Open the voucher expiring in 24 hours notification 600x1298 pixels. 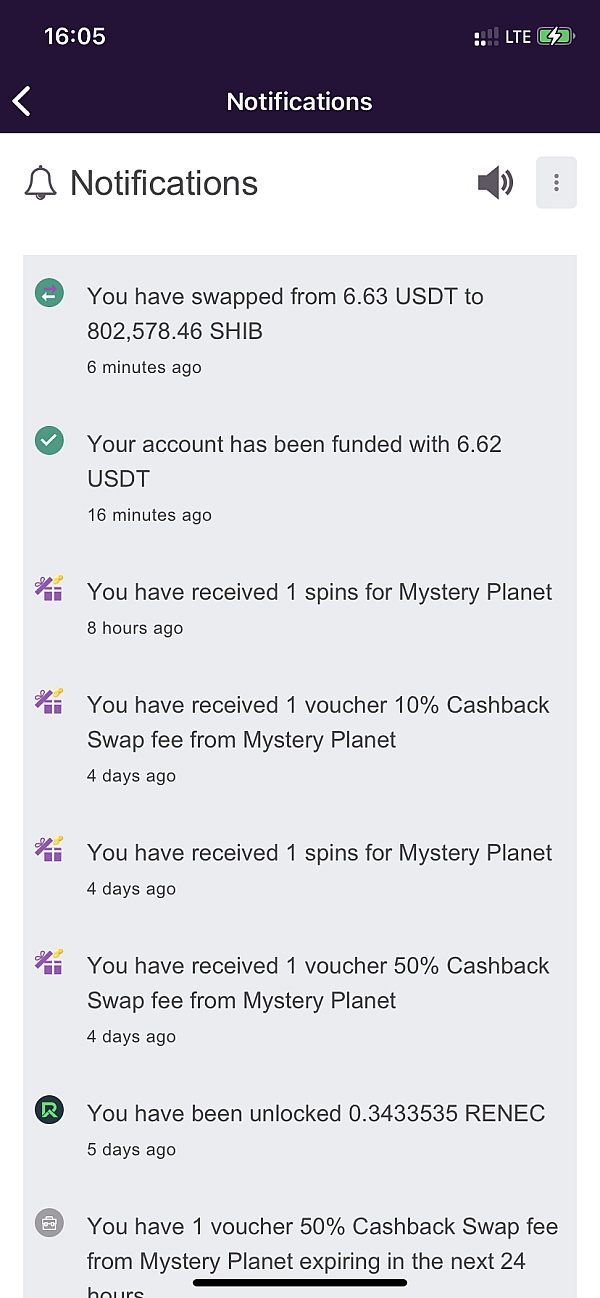click(322, 1244)
